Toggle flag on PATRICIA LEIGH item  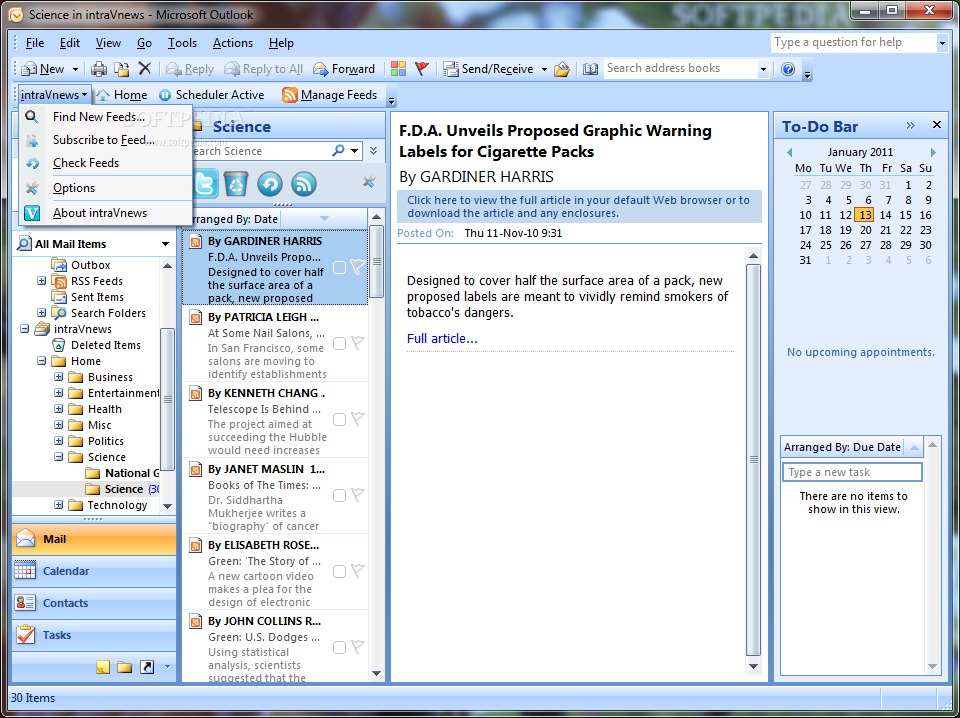358,343
